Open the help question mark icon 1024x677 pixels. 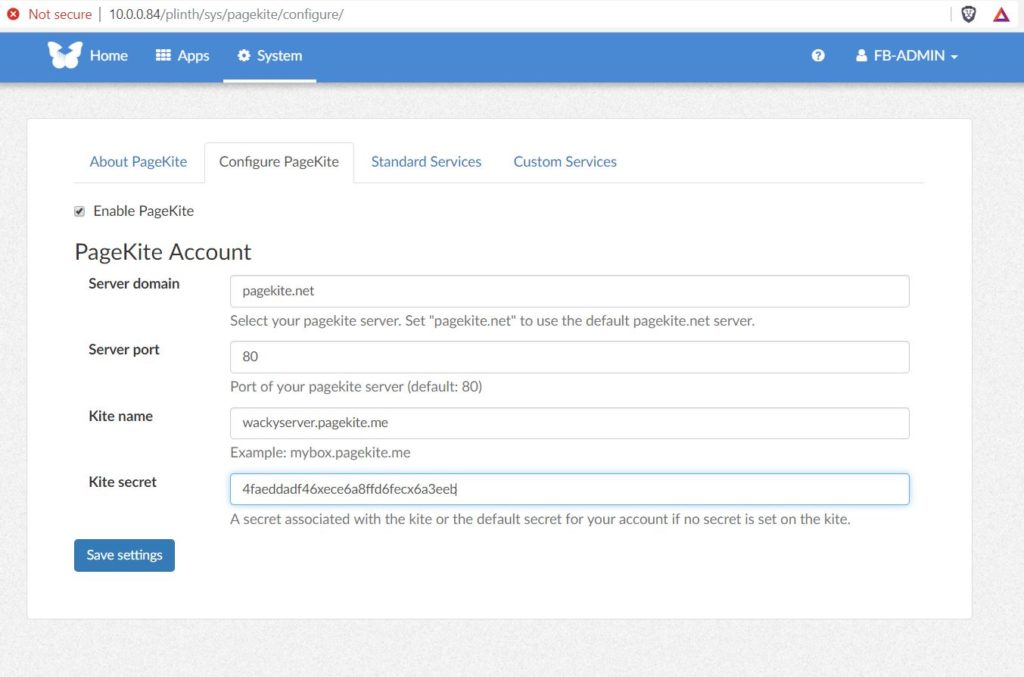[818, 55]
